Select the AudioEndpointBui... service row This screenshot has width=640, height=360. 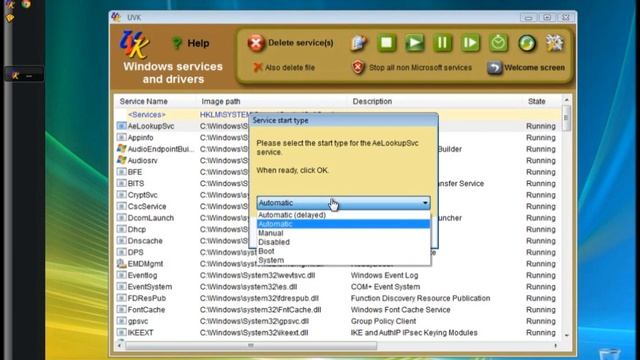pos(338,149)
